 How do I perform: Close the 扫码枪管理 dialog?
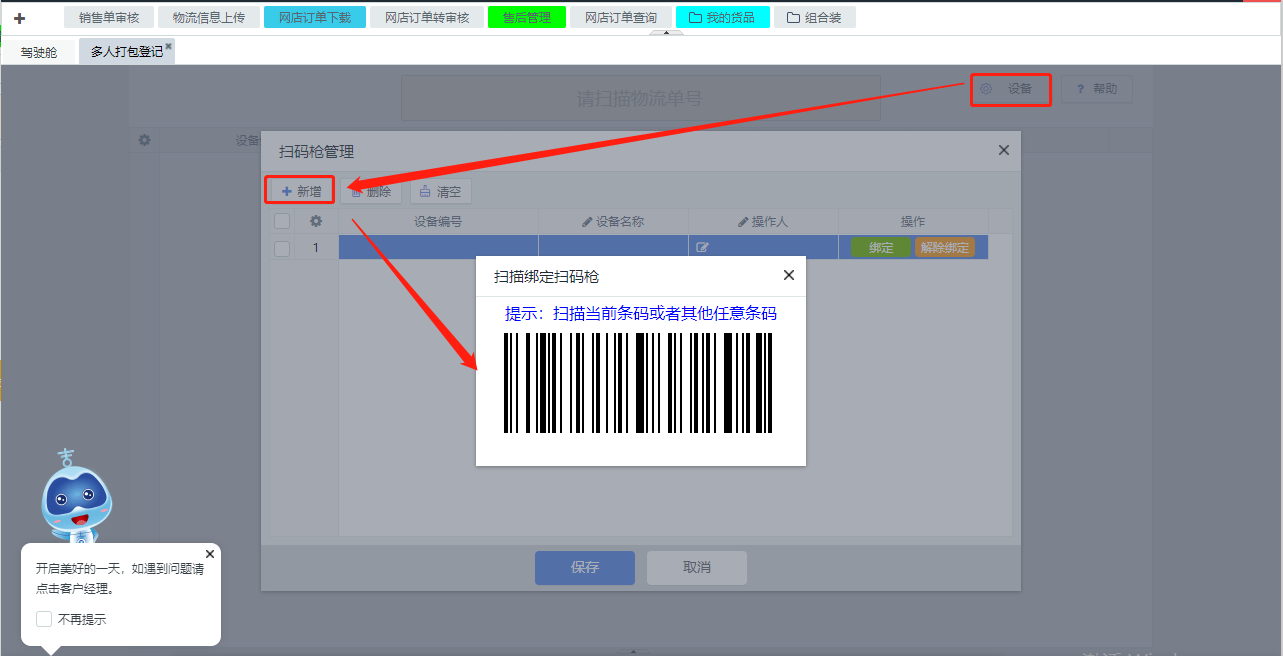tap(1004, 150)
